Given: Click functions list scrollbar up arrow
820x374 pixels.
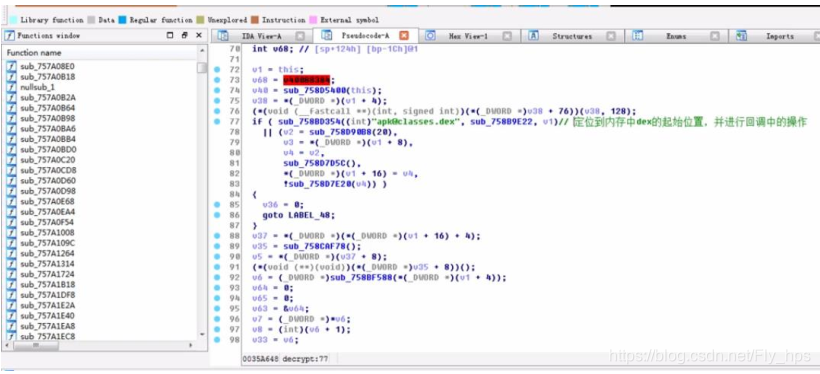Looking at the screenshot, I should 202,51.
